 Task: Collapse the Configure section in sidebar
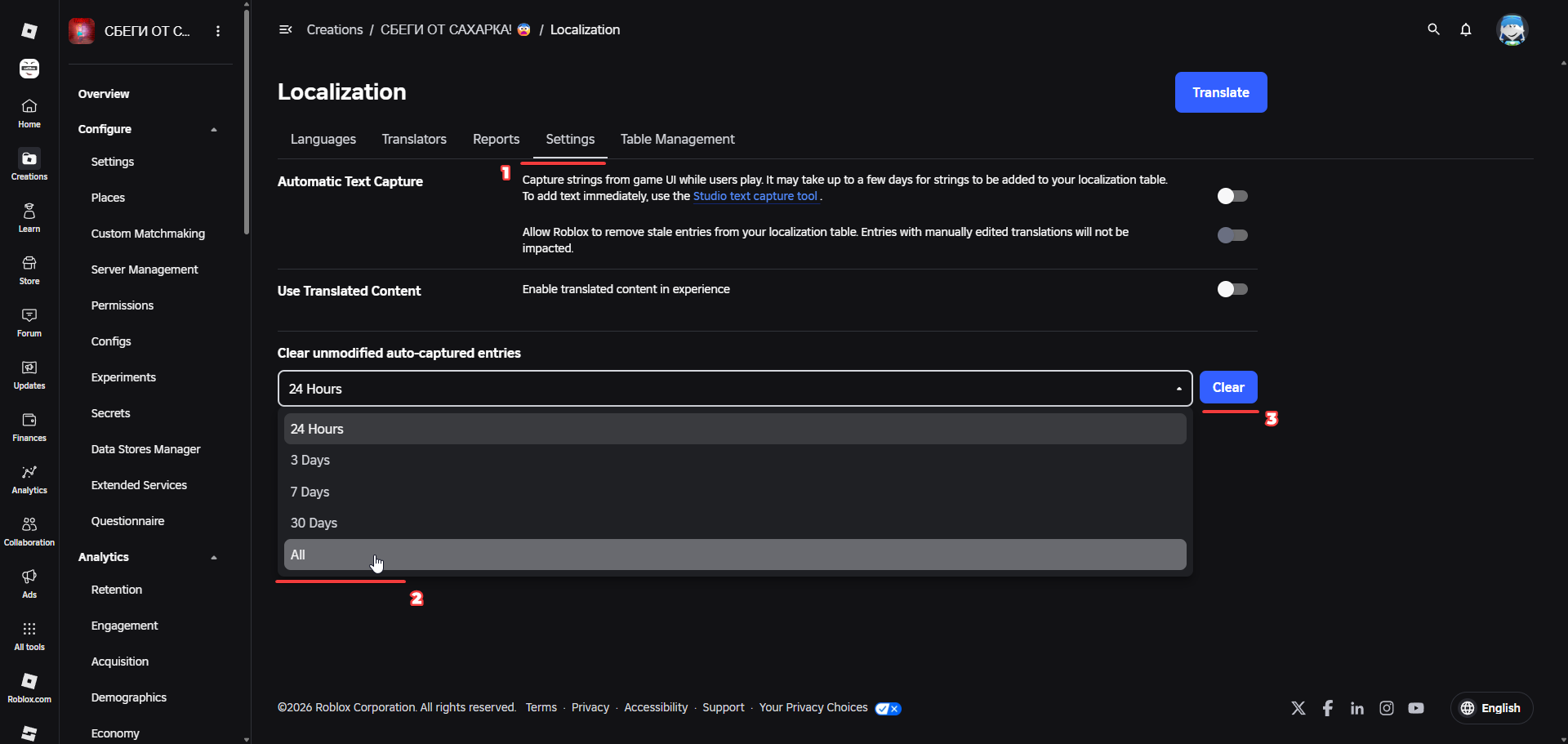[x=214, y=129]
